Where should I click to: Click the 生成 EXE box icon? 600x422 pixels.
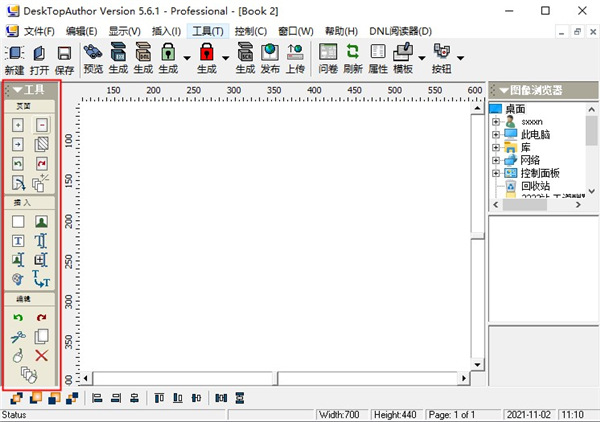coord(118,52)
